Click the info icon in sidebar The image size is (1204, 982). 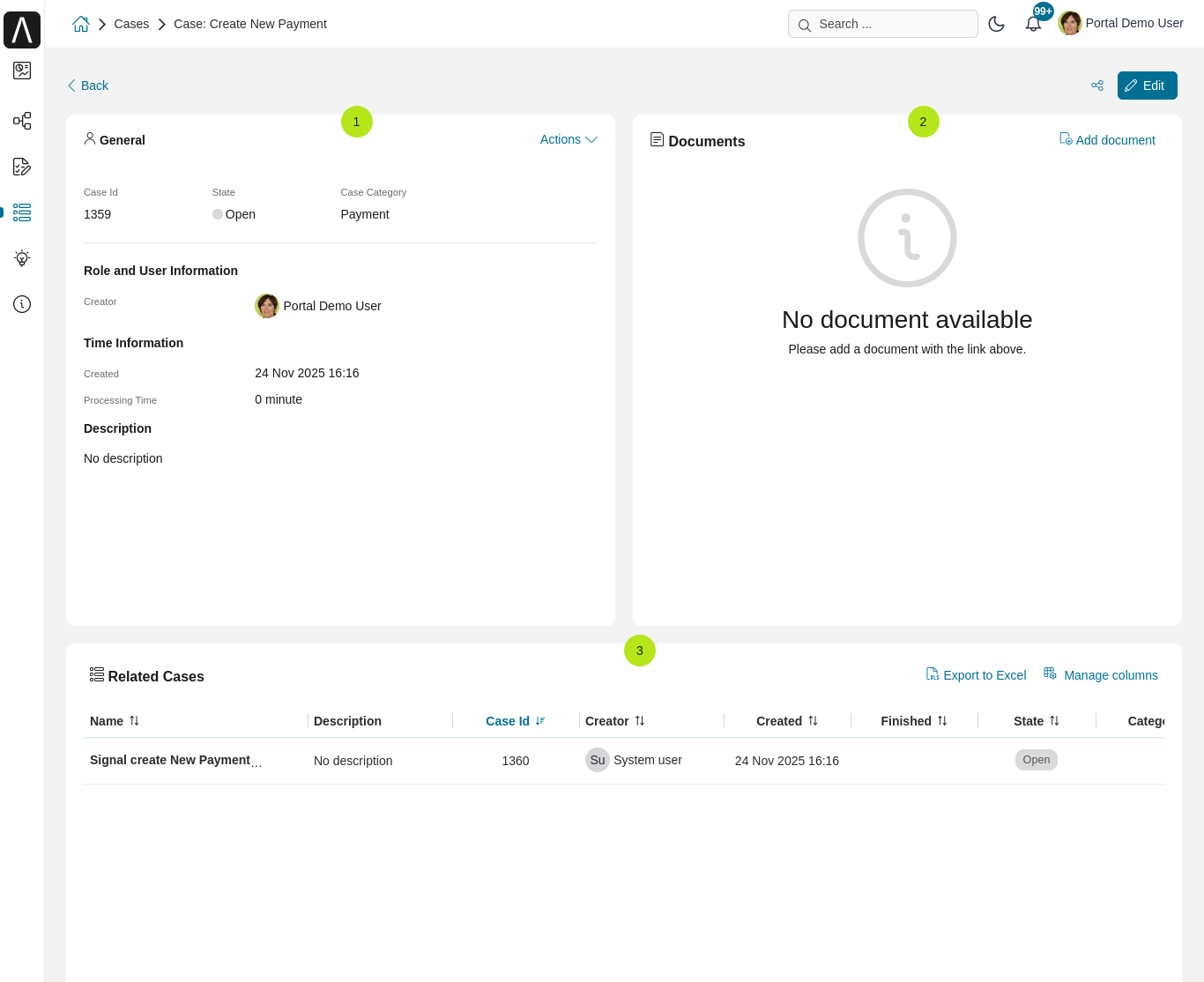pos(22,304)
